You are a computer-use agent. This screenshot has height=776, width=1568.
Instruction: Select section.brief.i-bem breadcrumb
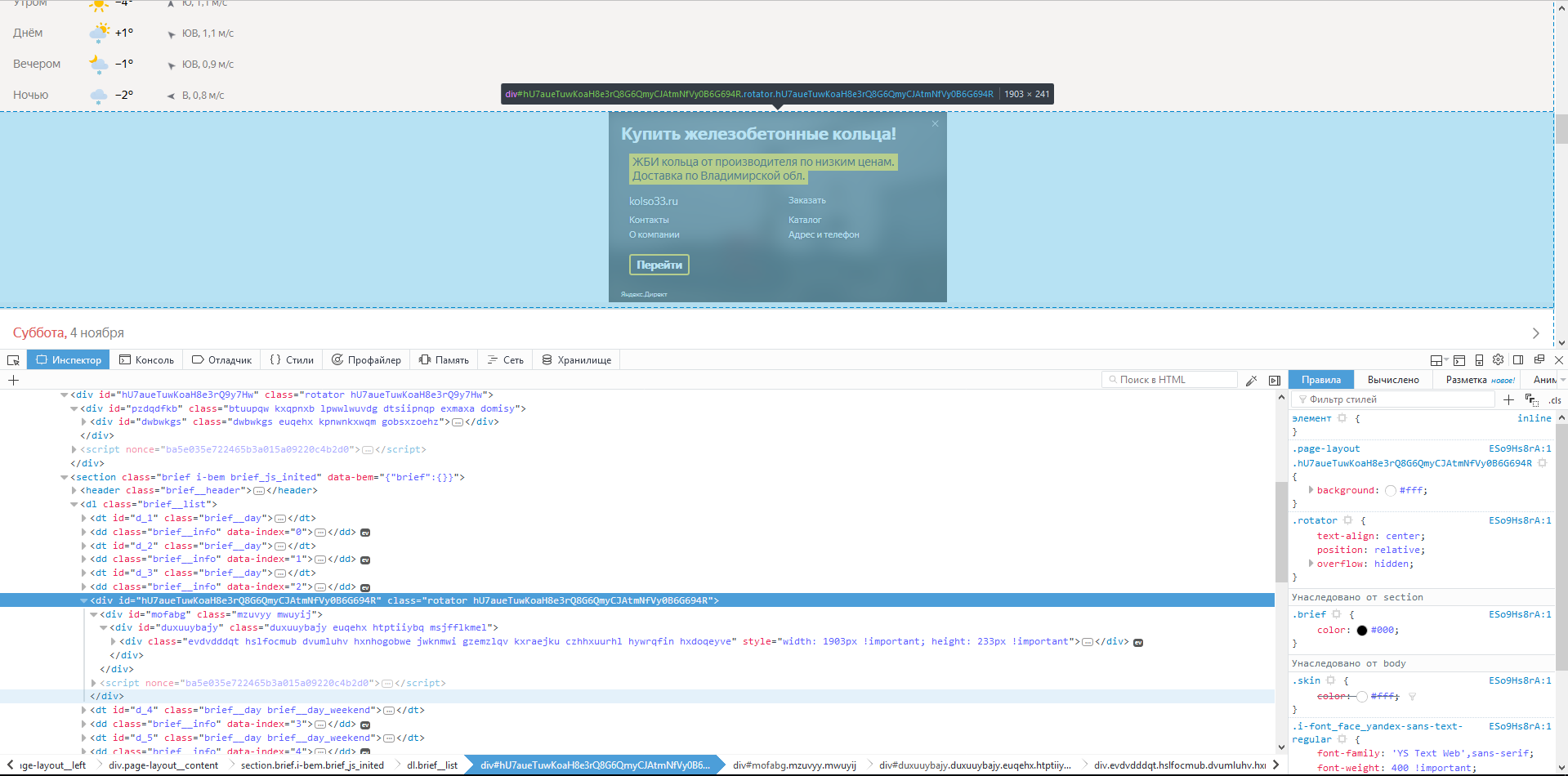pos(312,765)
